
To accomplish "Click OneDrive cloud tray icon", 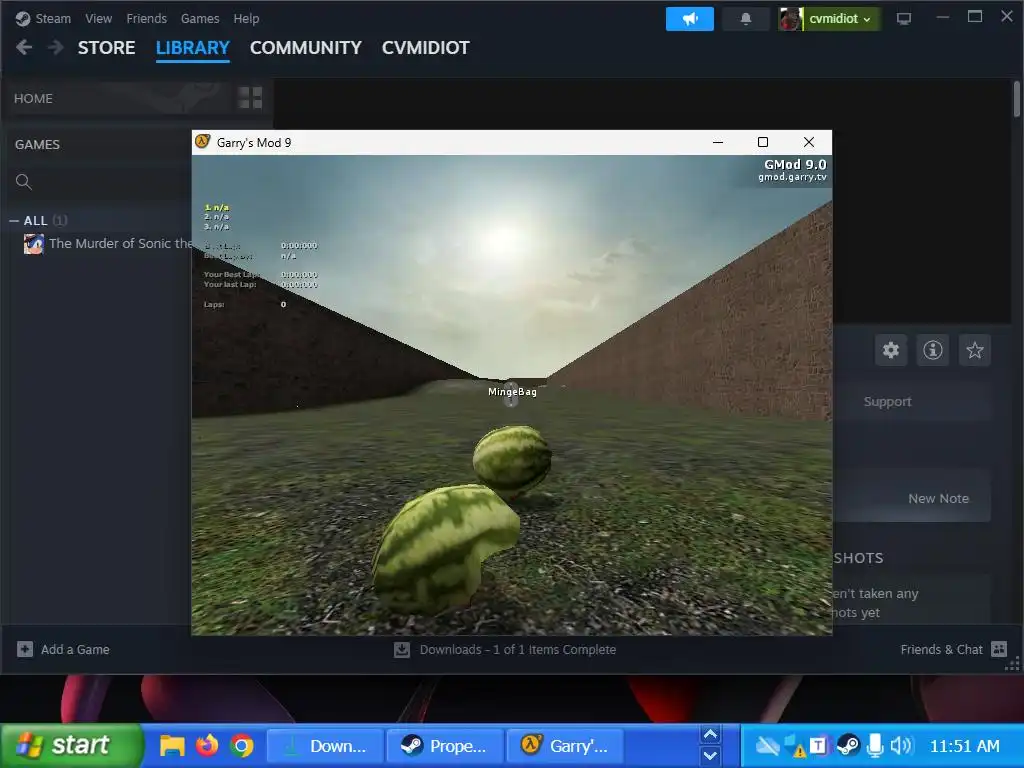I will coord(768,746).
